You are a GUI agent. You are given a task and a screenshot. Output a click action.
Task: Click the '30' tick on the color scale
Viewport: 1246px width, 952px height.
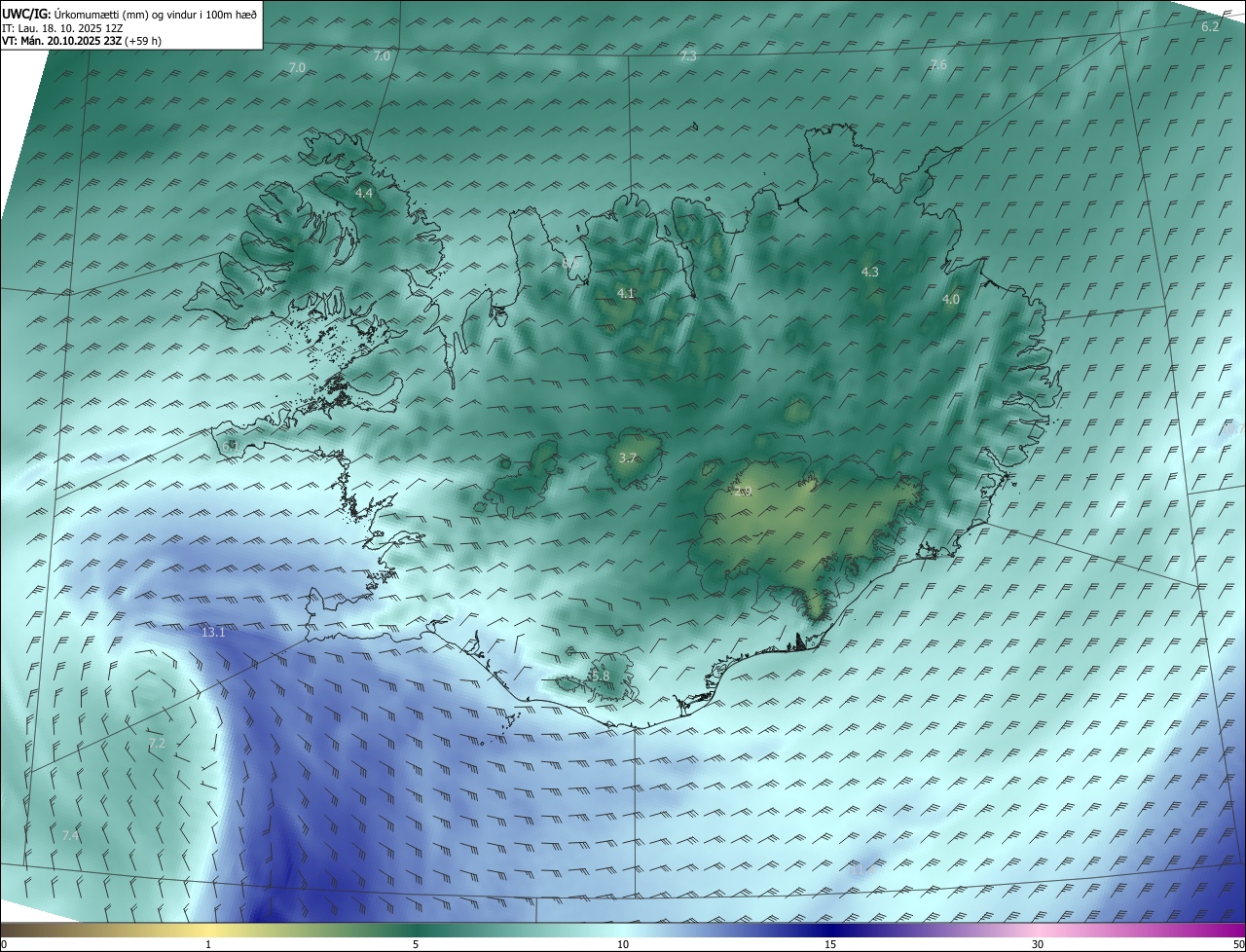1038,944
